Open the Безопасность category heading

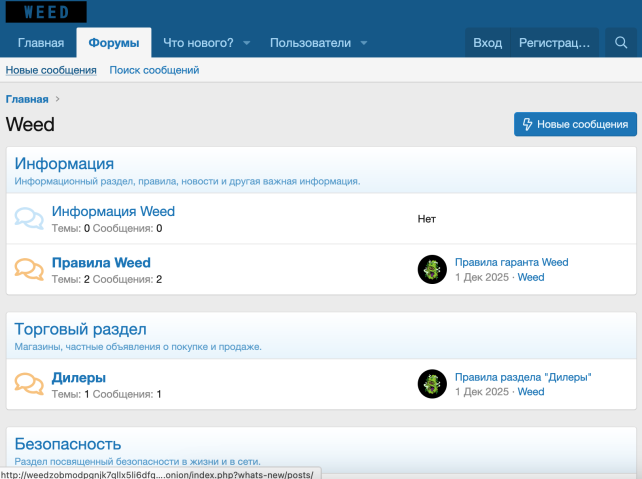[68, 444]
